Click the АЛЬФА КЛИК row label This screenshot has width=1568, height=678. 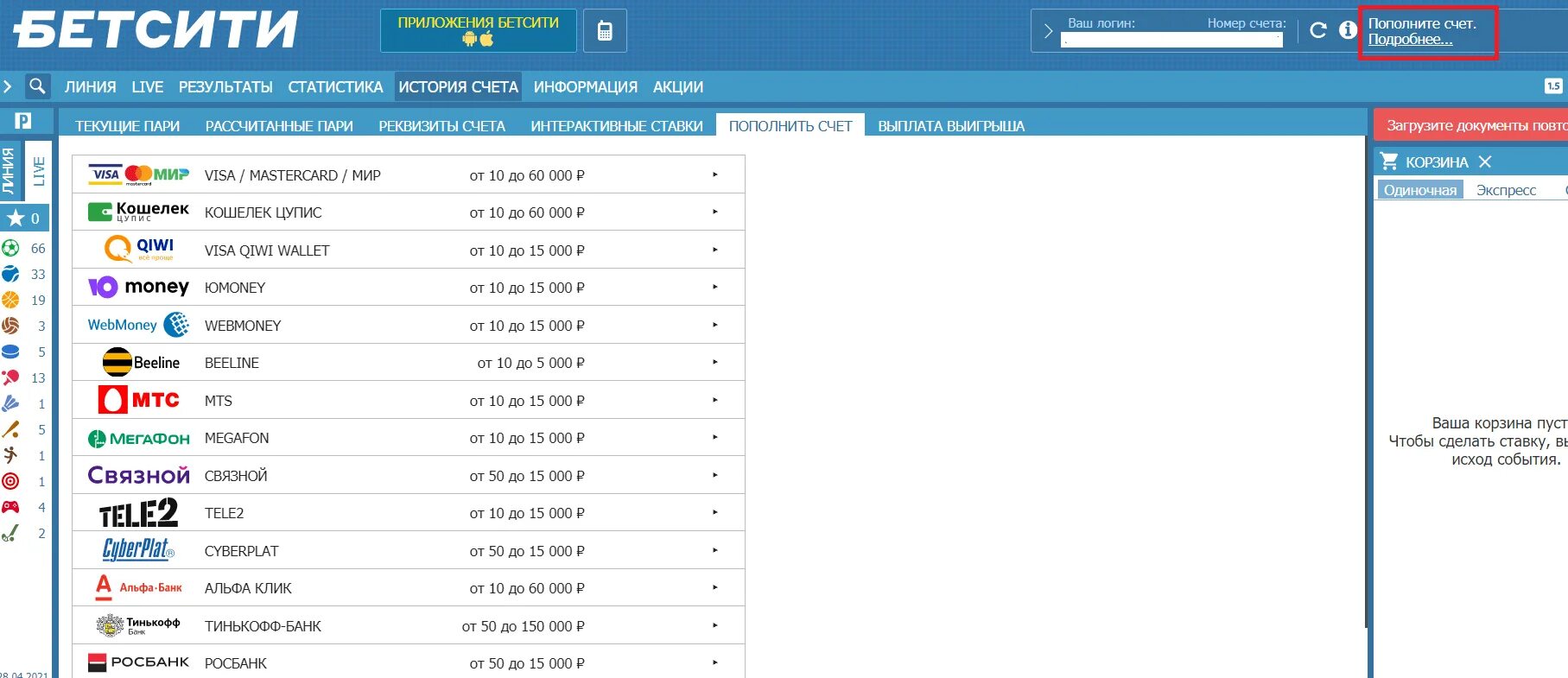[x=248, y=588]
